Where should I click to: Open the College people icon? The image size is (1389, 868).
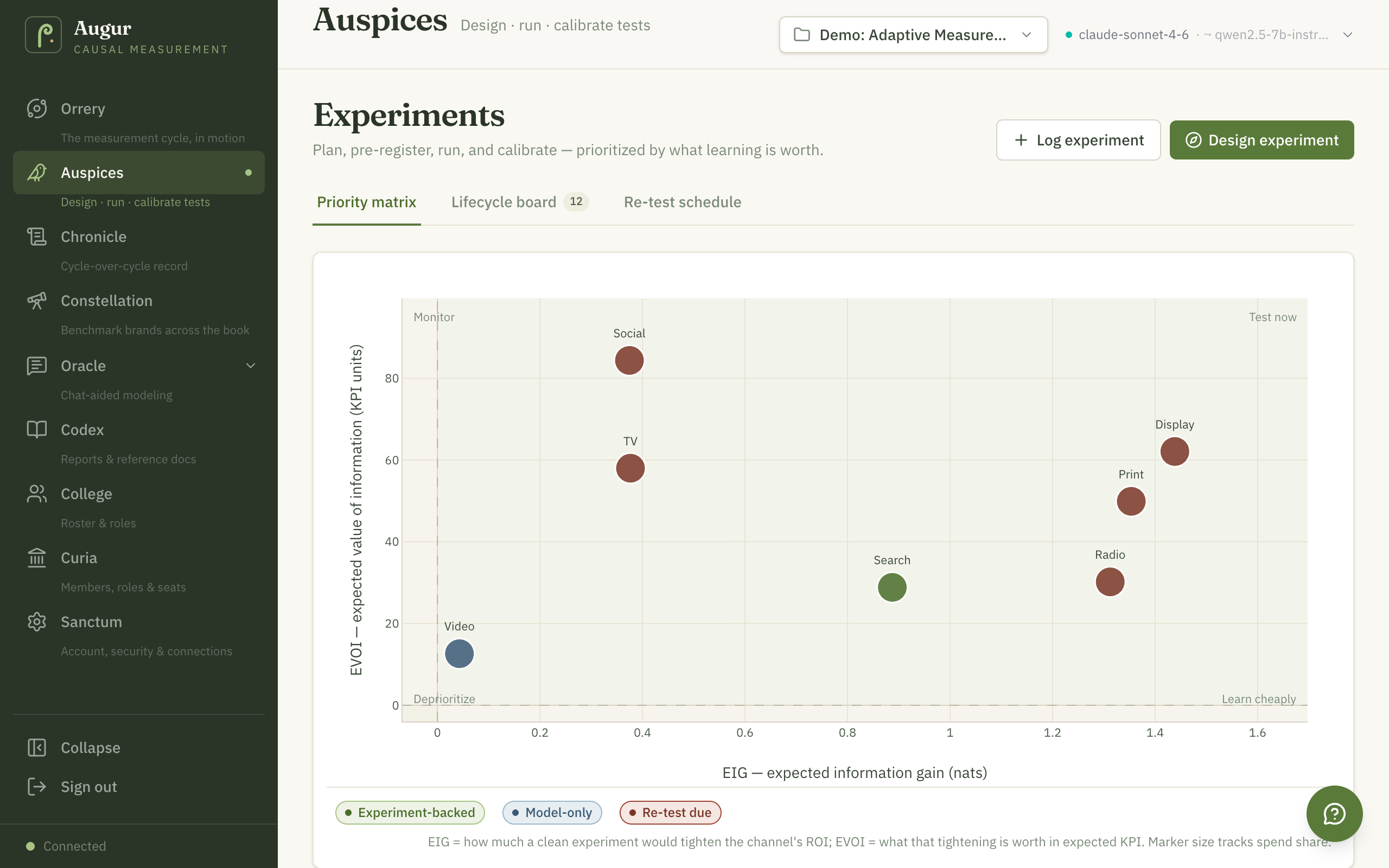(x=37, y=494)
